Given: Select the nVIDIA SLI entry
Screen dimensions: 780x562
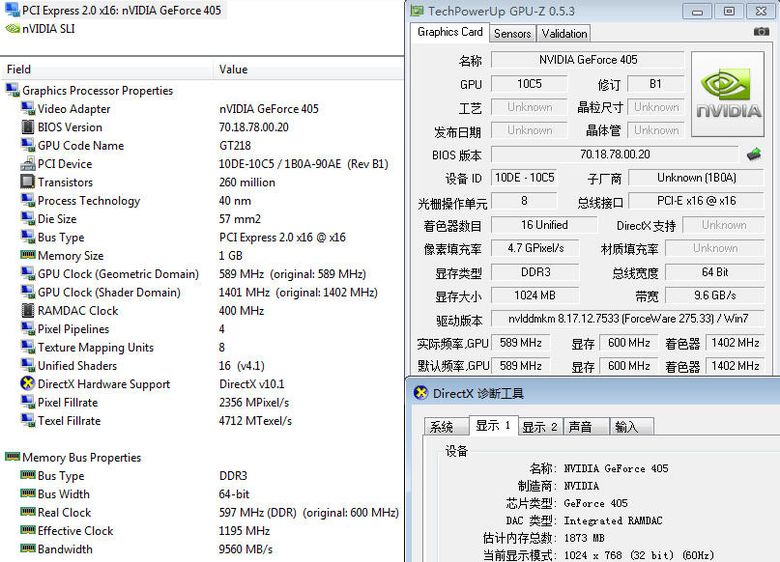Looking at the screenshot, I should [x=40, y=29].
